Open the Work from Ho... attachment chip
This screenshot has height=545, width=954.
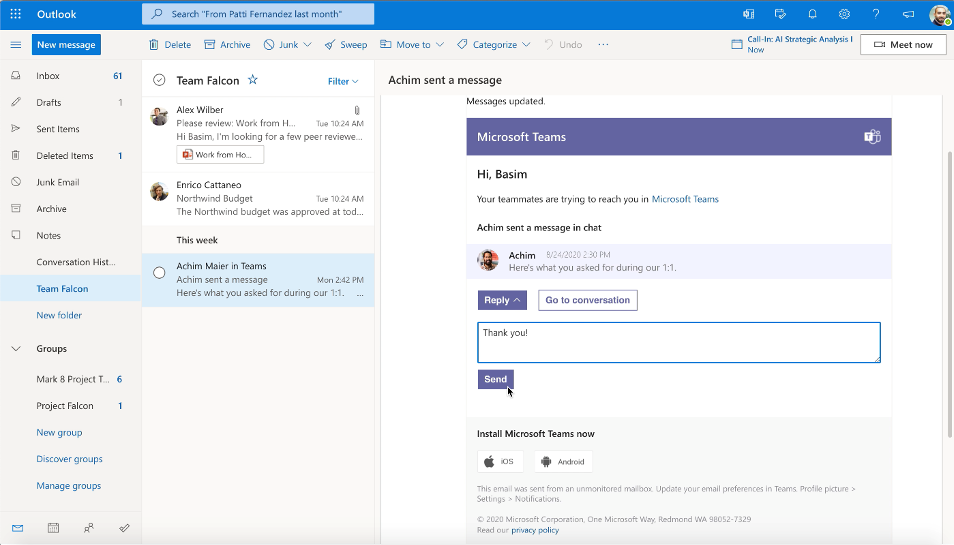coord(220,154)
